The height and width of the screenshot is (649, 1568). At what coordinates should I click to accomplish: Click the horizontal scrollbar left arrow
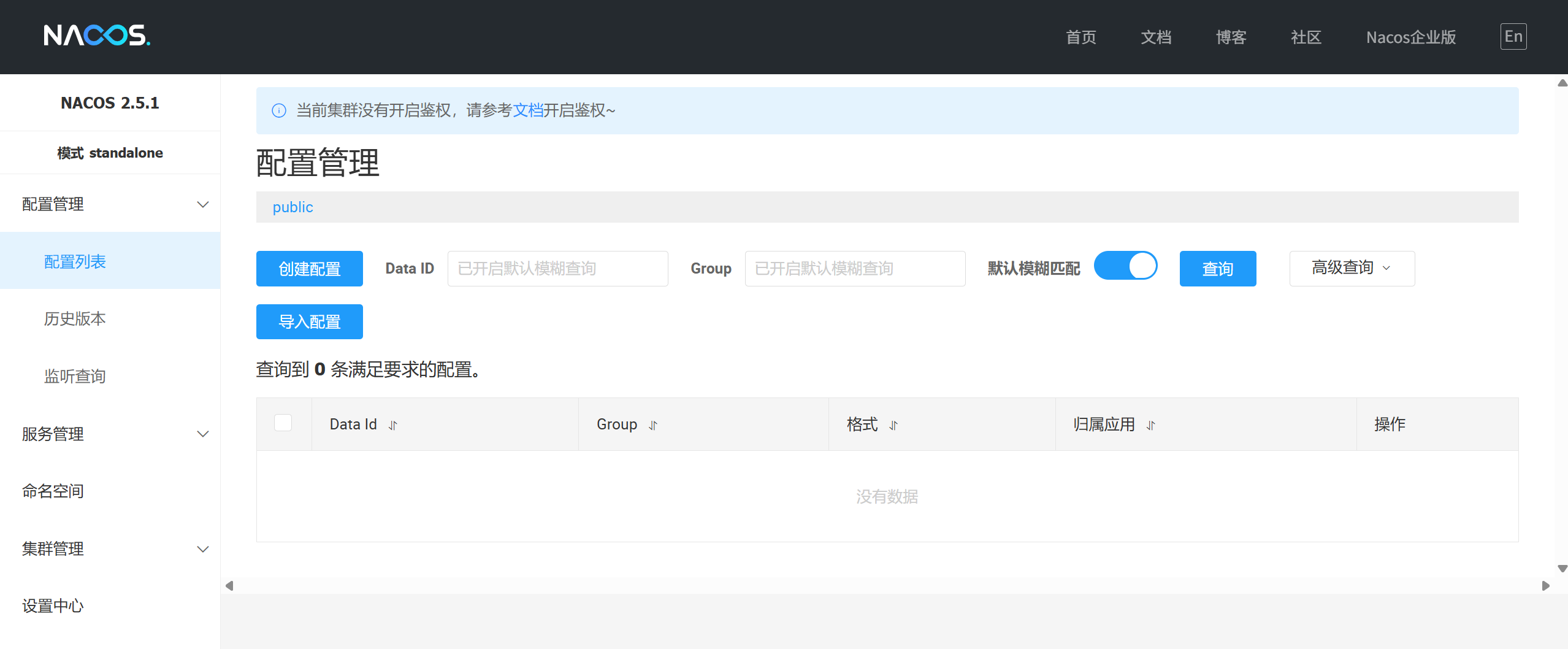229,586
